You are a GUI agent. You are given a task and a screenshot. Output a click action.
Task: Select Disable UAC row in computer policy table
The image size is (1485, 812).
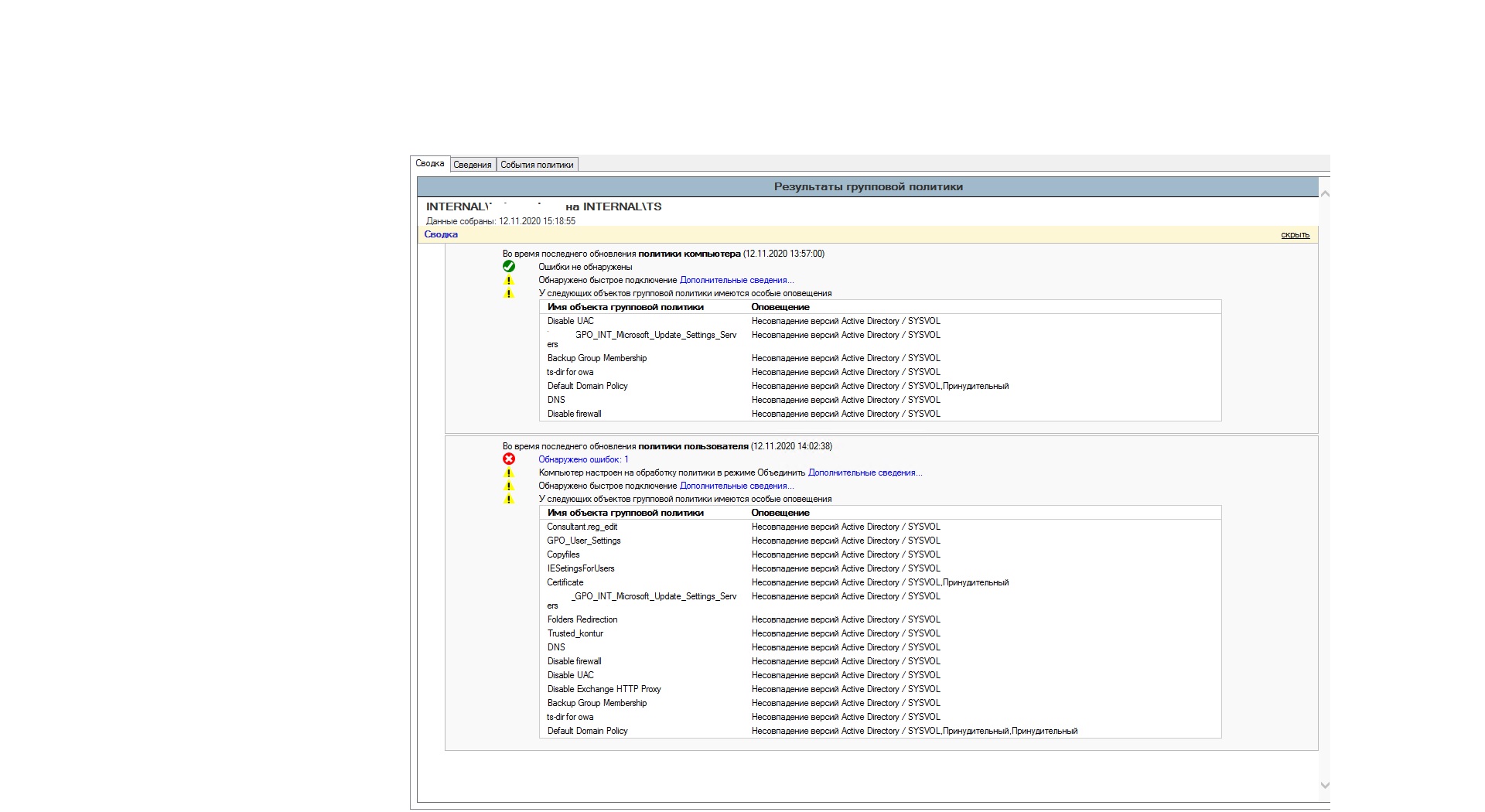tap(880, 321)
